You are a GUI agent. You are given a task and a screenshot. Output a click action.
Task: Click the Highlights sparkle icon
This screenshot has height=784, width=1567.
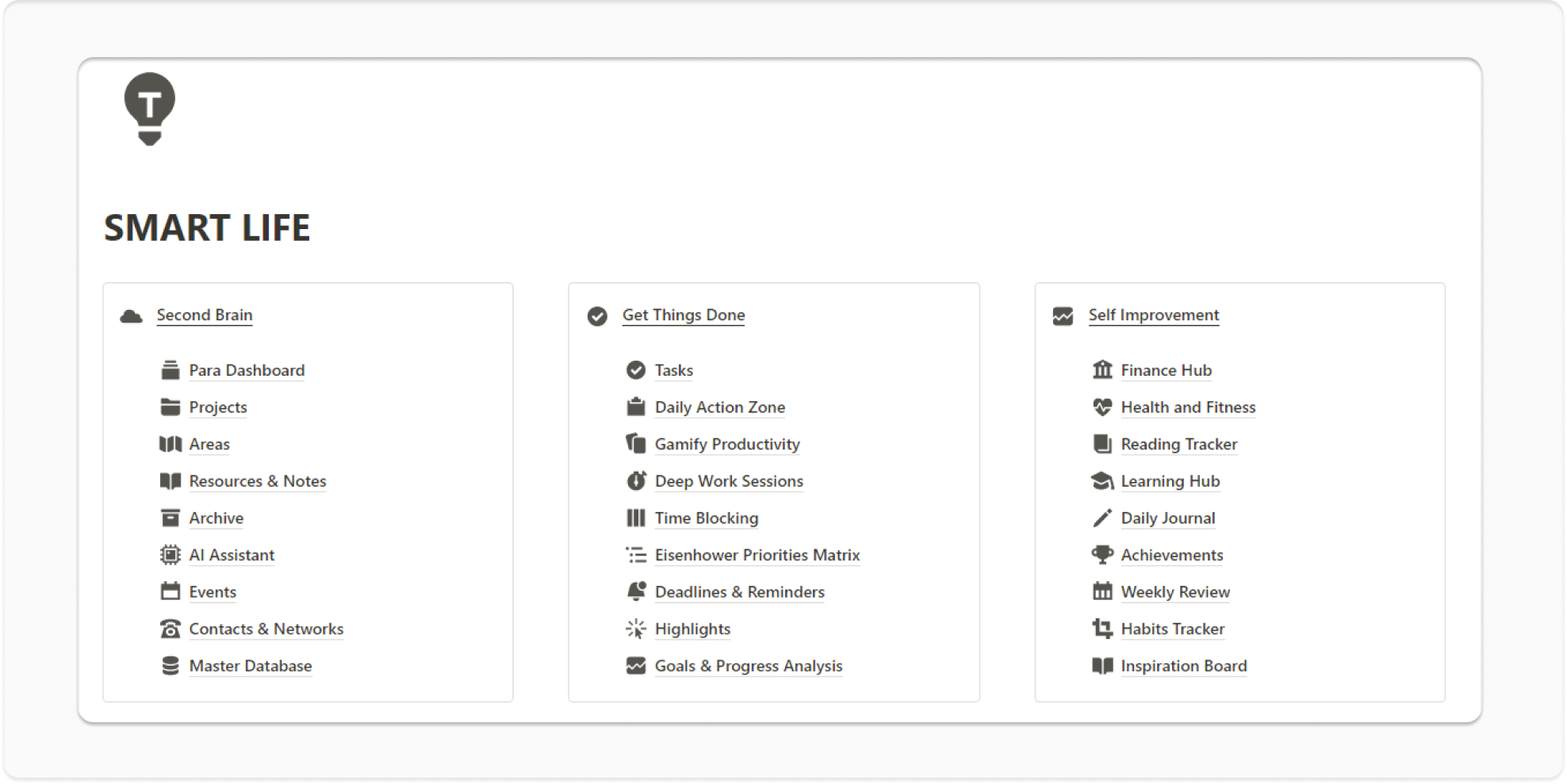click(636, 629)
